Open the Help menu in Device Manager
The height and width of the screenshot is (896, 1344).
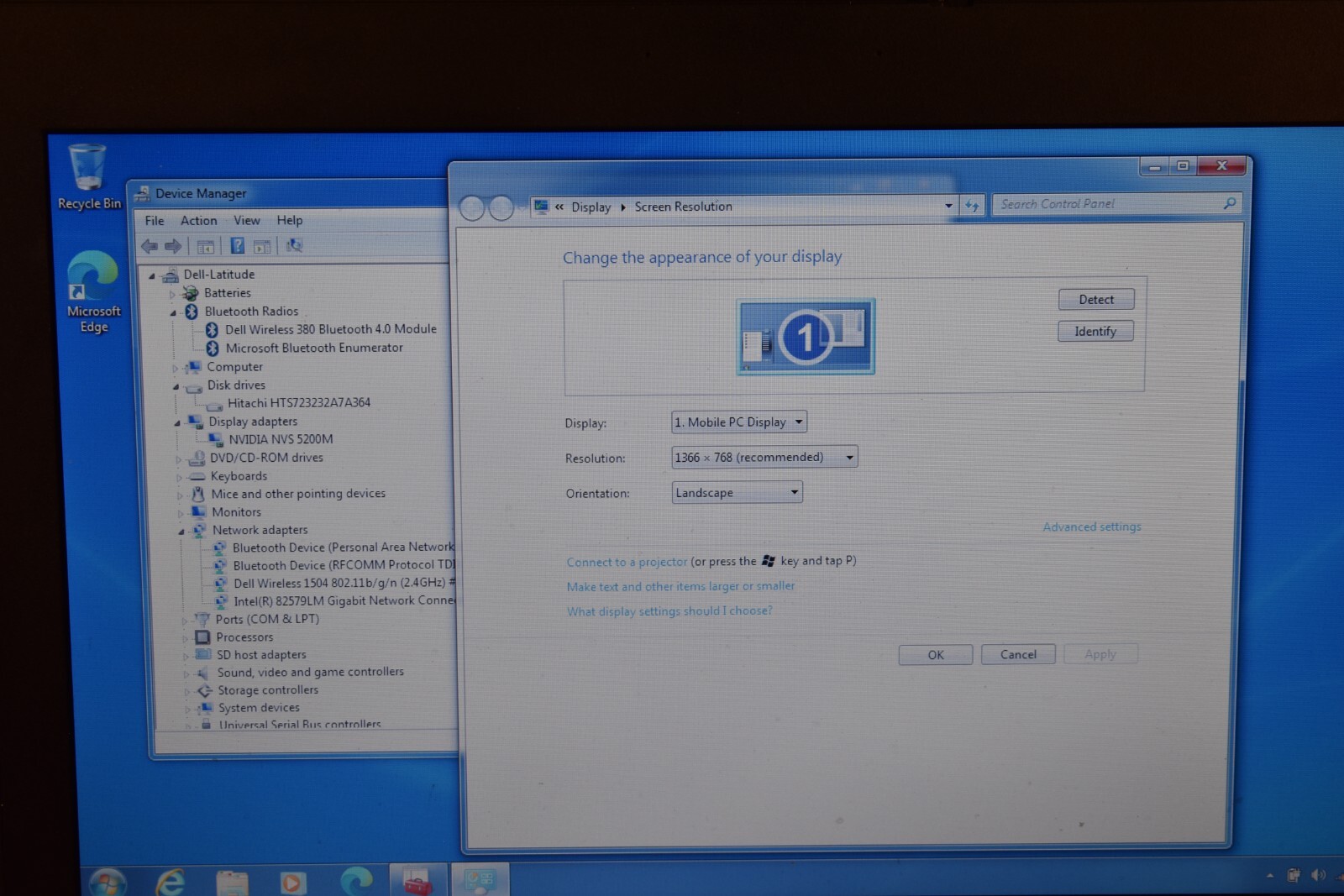(x=290, y=220)
